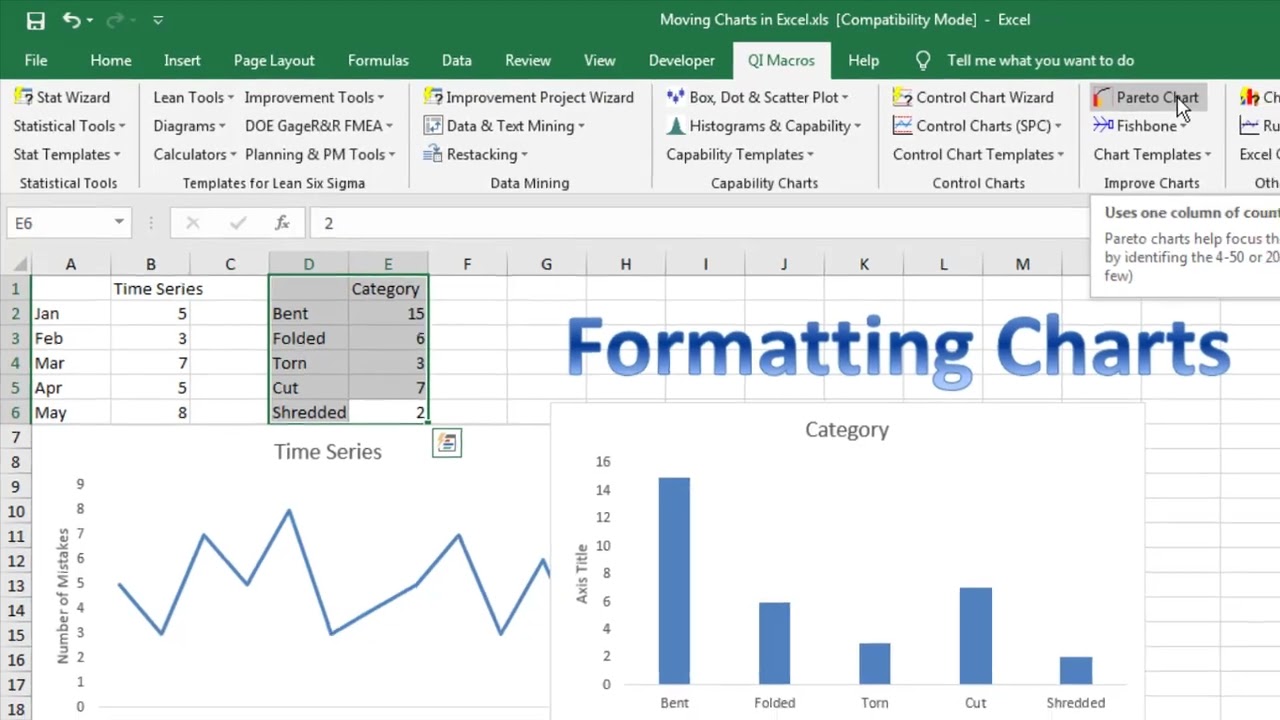
Task: Open Data & Text Mining menu
Action: [x=504, y=126]
